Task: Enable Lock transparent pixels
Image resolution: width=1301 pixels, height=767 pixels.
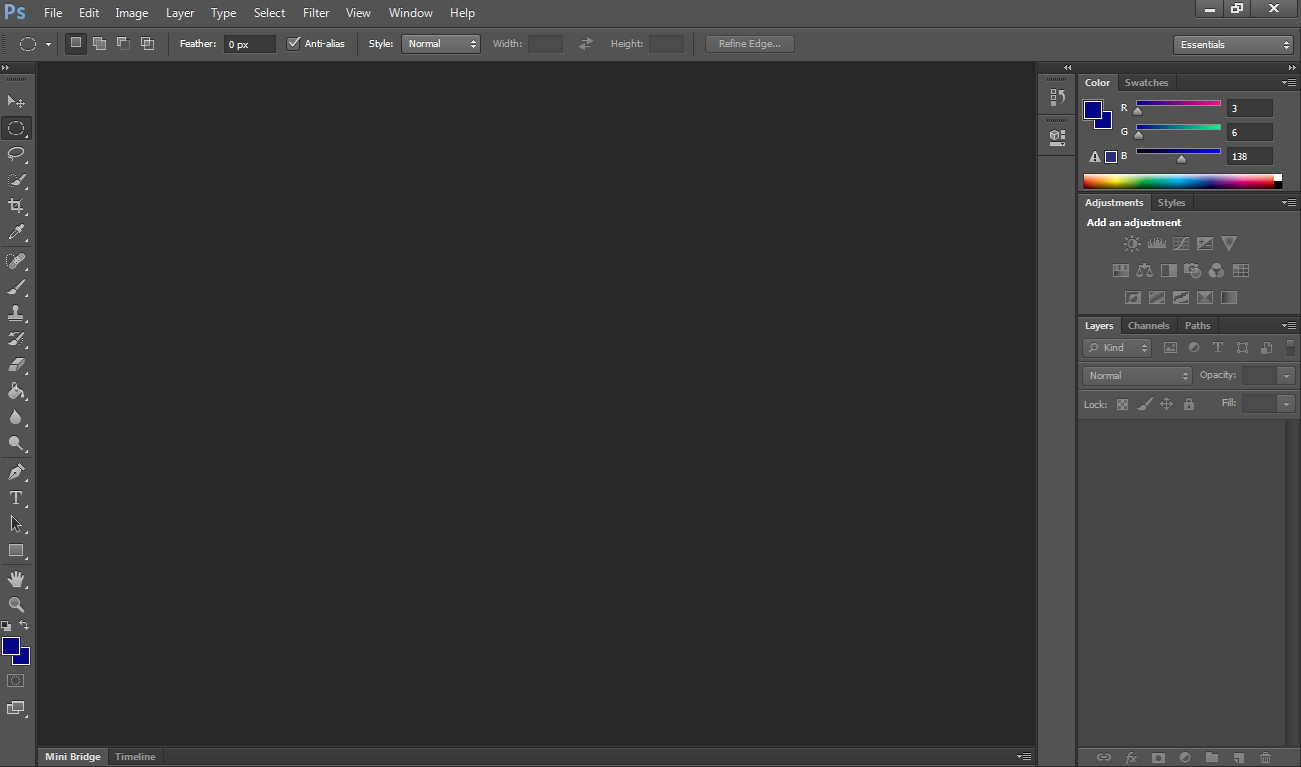Action: coord(1122,403)
